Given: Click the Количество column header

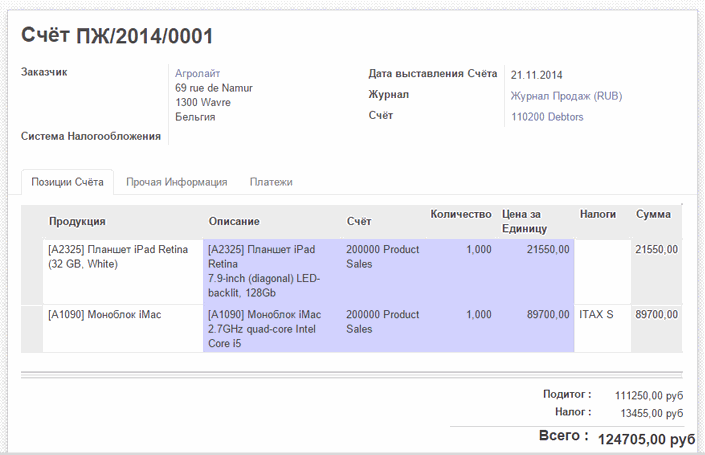Looking at the screenshot, I should (460, 214).
